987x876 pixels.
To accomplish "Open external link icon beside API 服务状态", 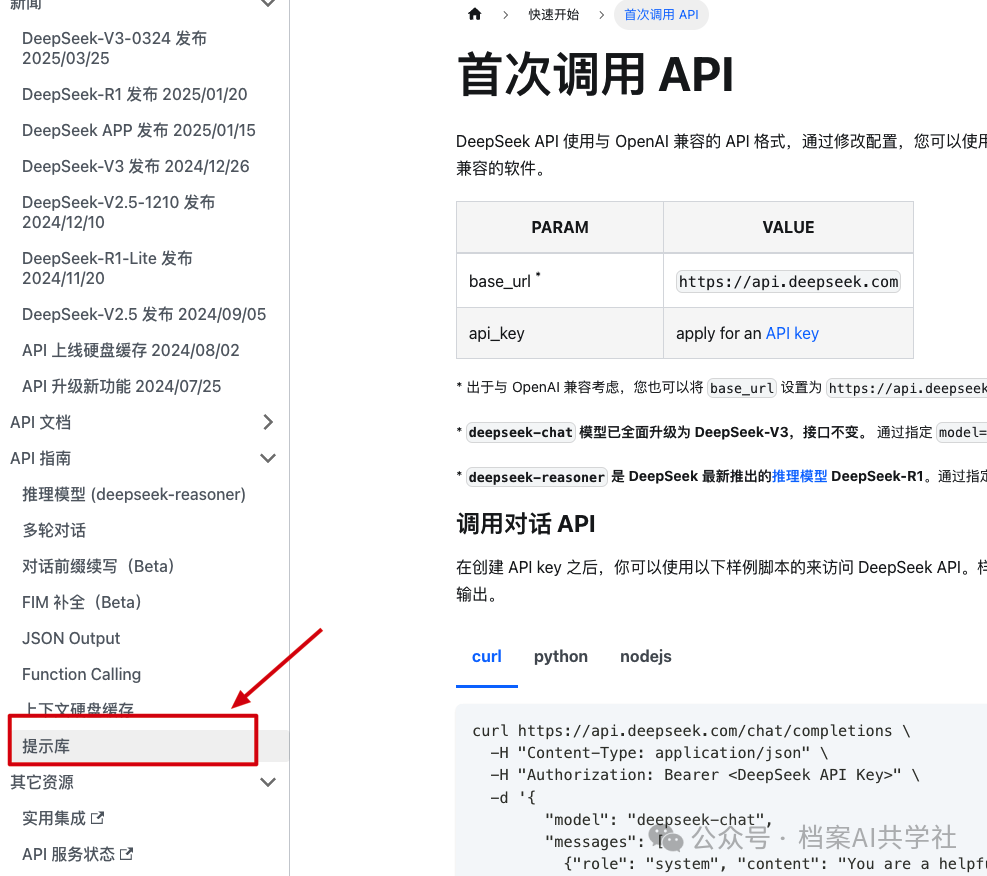I will click(x=127, y=854).
